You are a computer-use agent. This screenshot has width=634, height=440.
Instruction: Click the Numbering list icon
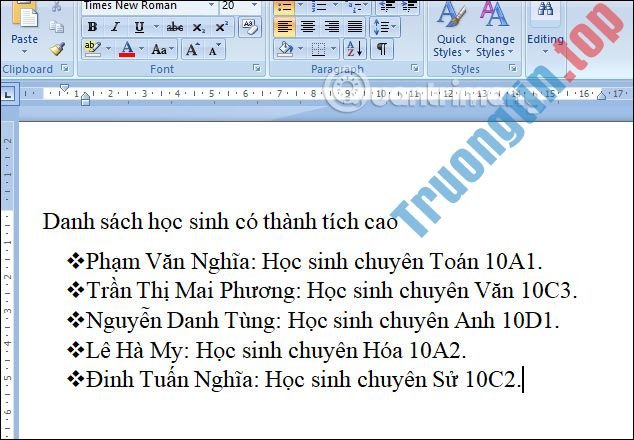point(319,6)
